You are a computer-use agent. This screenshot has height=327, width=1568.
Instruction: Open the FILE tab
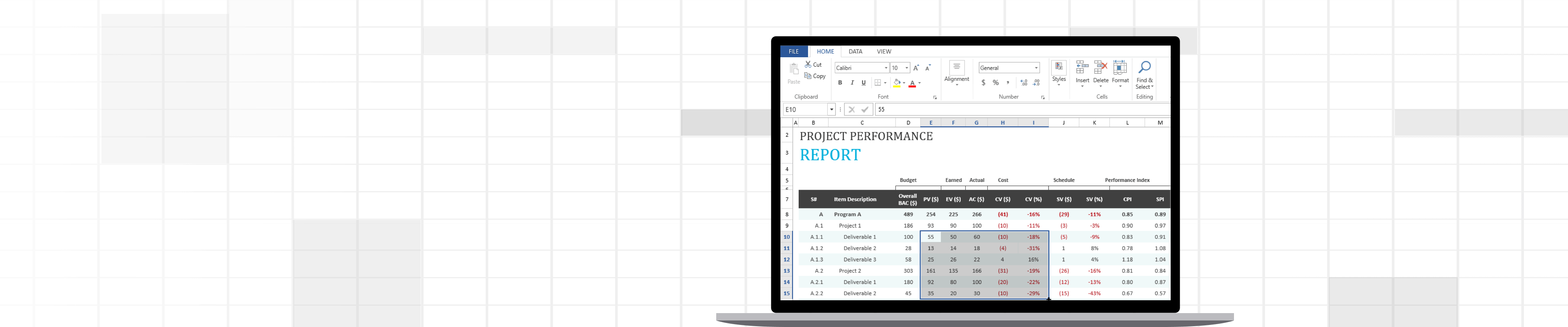coord(794,52)
